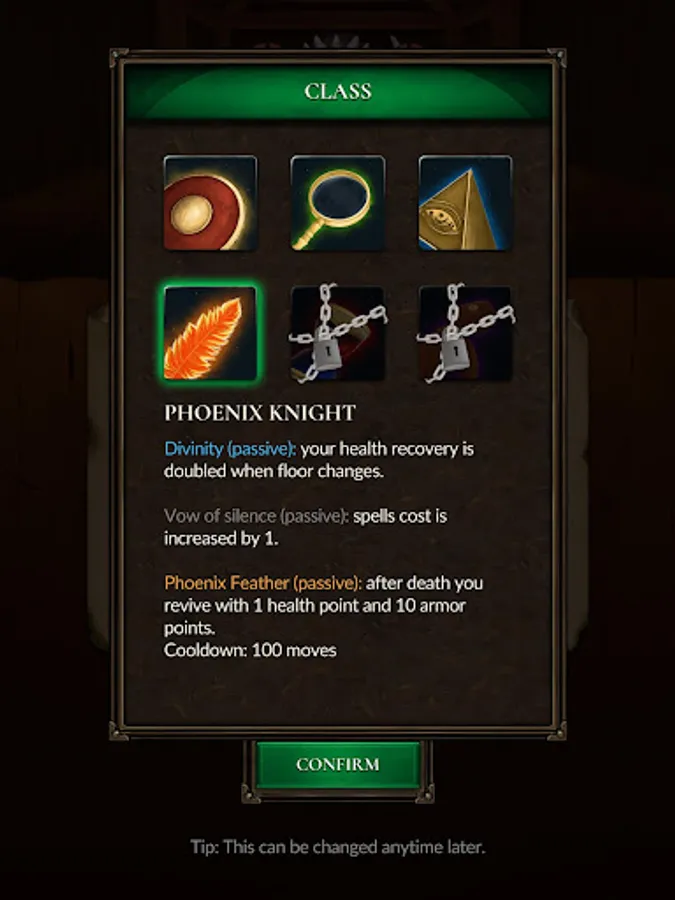The height and width of the screenshot is (900, 675).
Task: Click the orange Phoenix Feather (passive) label
Action: [263, 583]
